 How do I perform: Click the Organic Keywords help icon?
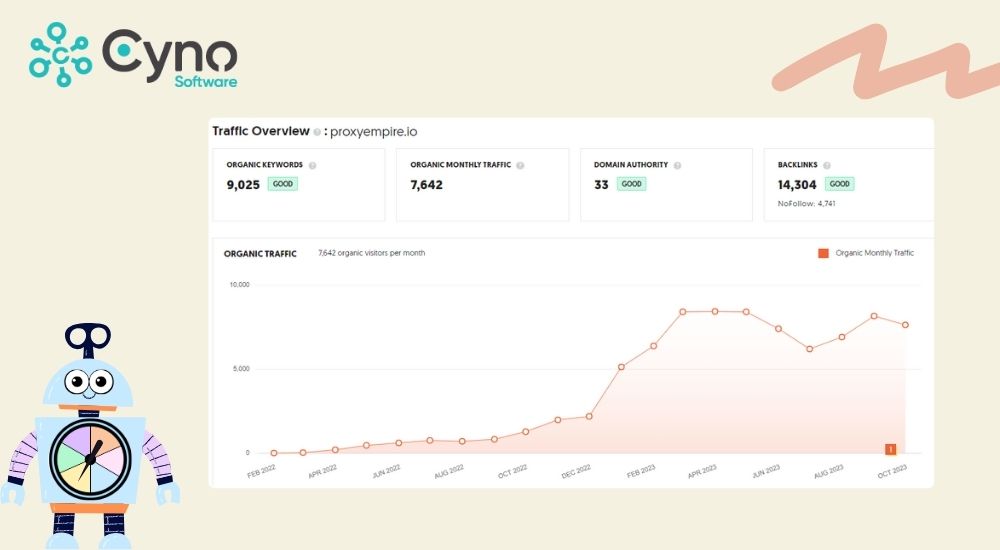click(313, 165)
